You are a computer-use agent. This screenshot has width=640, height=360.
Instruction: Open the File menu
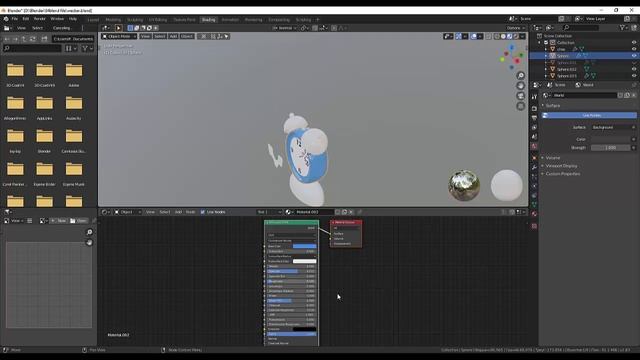pyautogui.click(x=15, y=19)
